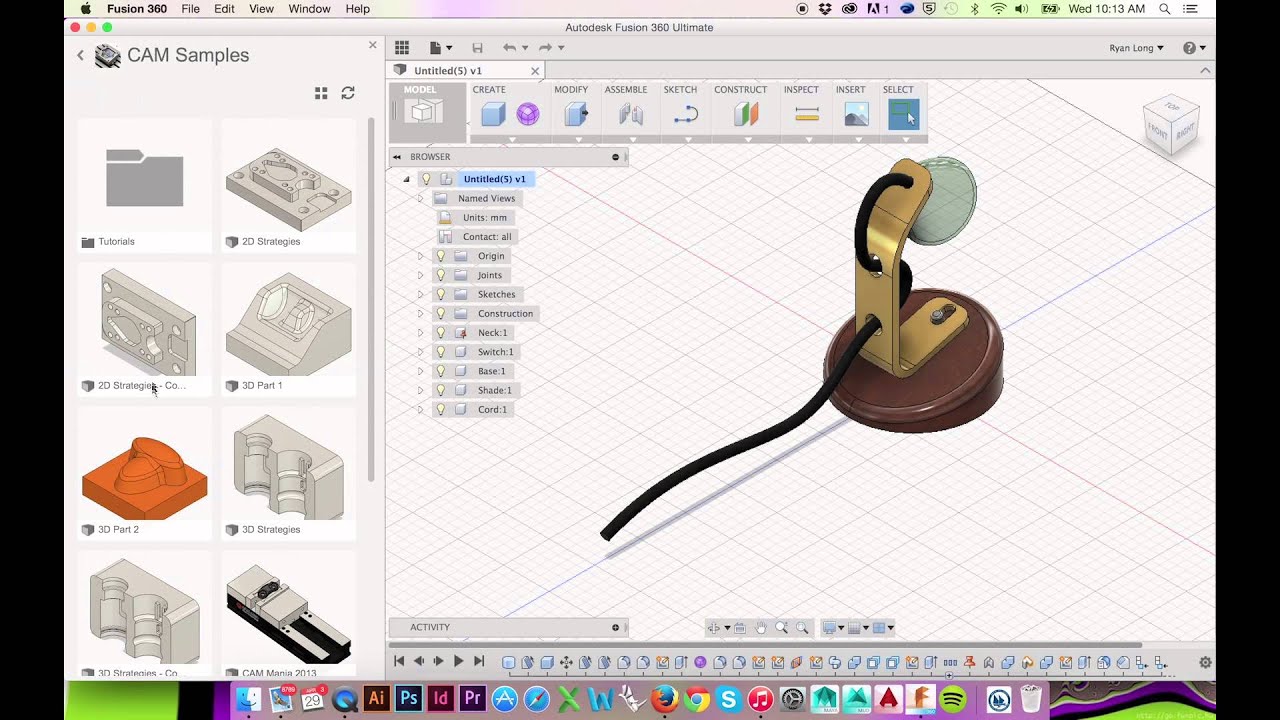
Task: Toggle visibility bulb for Cord:1
Action: [x=440, y=409]
